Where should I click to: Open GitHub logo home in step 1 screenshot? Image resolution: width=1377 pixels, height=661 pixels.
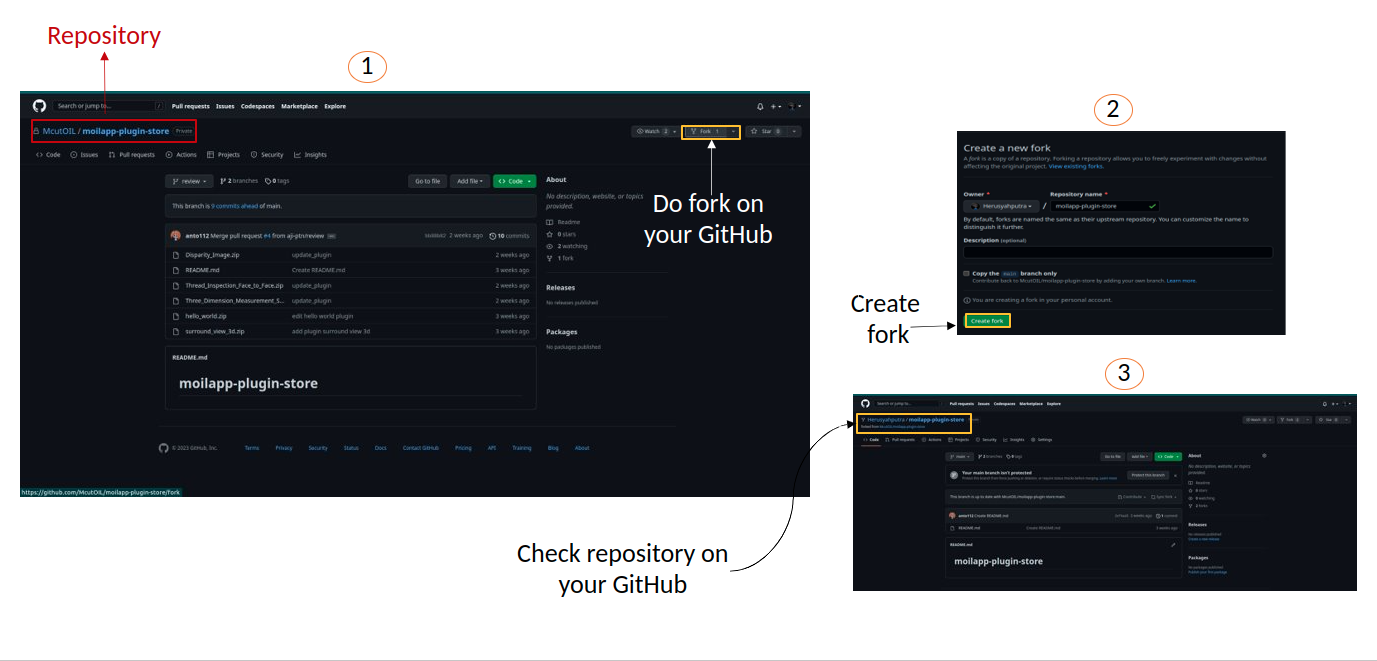(x=39, y=106)
